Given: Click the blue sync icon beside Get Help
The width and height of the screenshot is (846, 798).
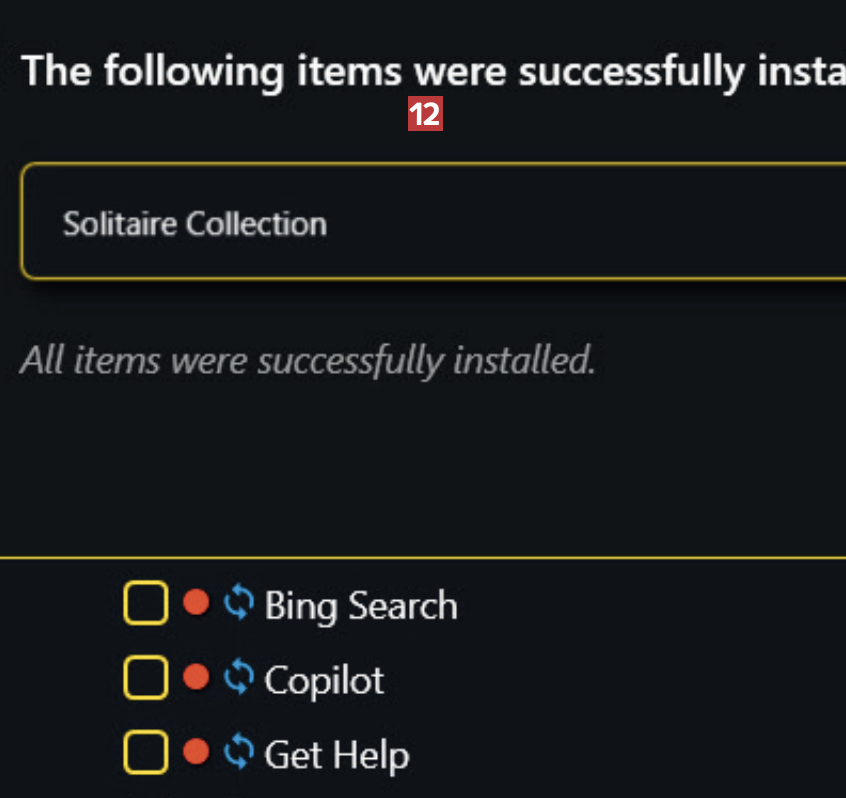Looking at the screenshot, I should (x=238, y=752).
